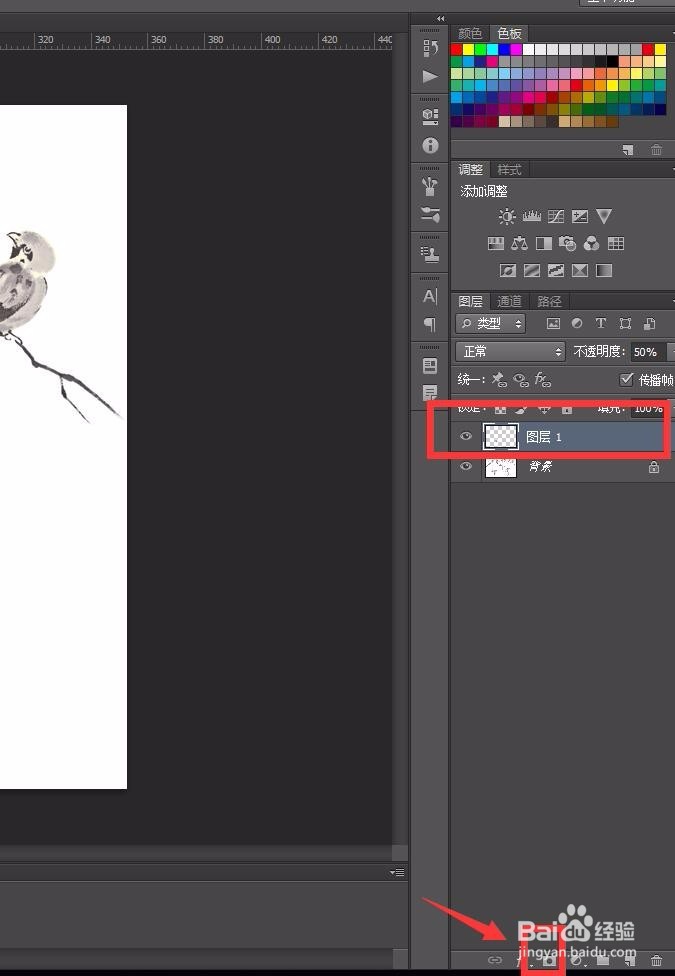Add a Levels adjustment
The width and height of the screenshot is (675, 976).
[x=531, y=216]
